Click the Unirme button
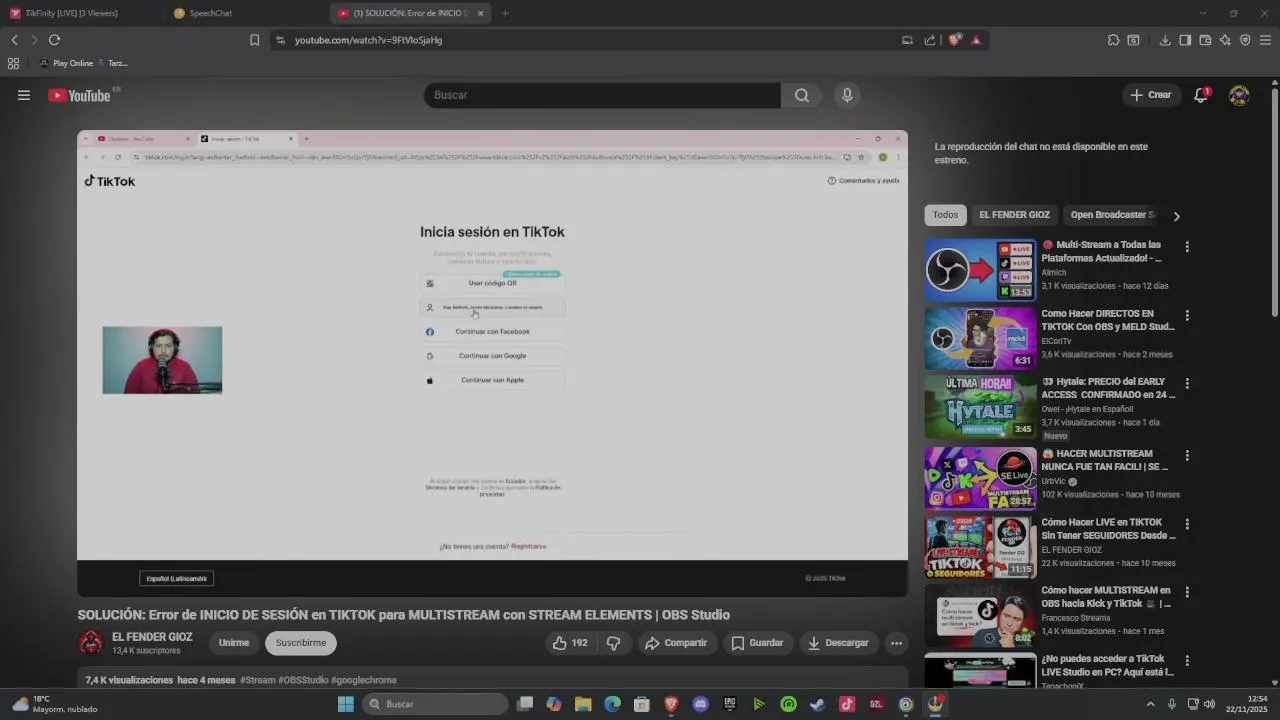The height and width of the screenshot is (720, 1280). (x=234, y=643)
